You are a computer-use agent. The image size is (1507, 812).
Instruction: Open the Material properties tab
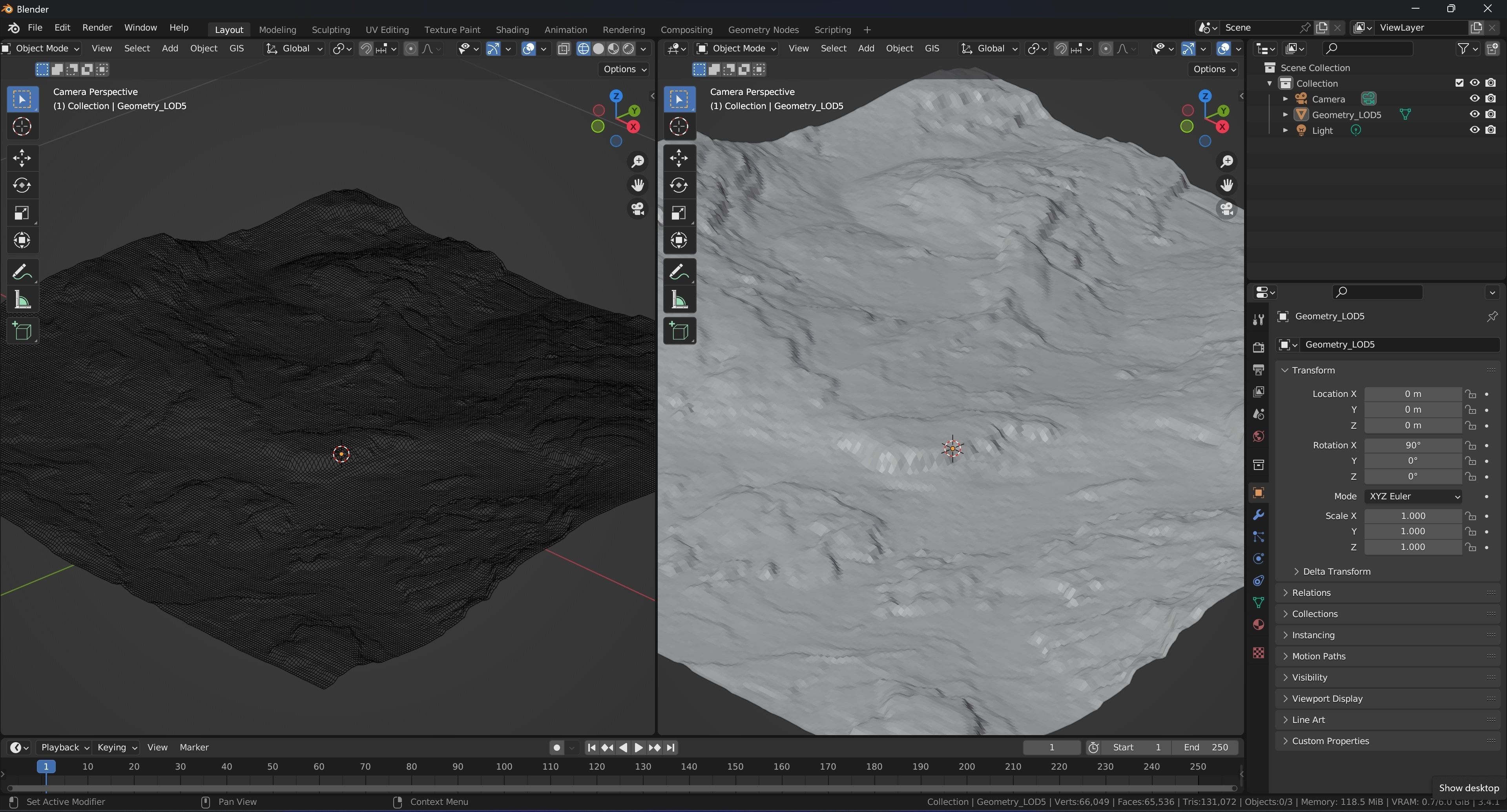coord(1258,625)
